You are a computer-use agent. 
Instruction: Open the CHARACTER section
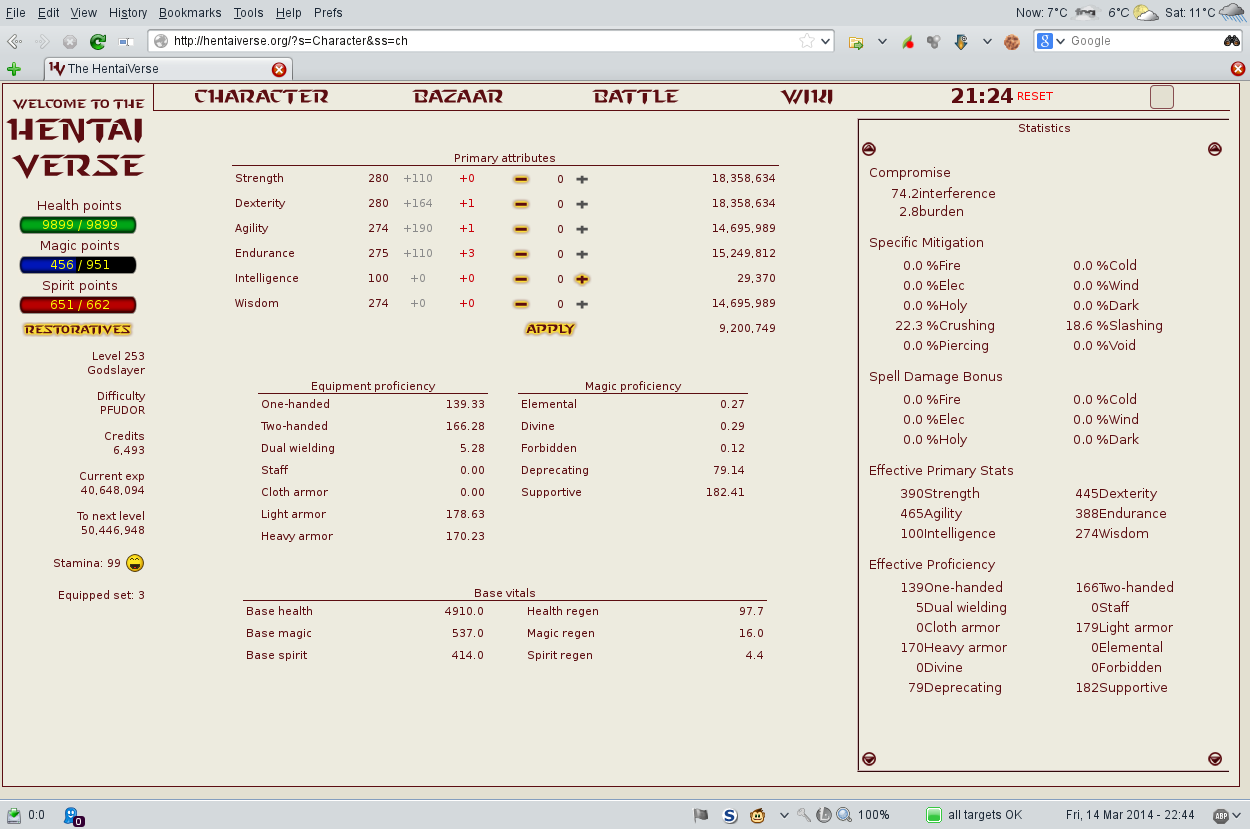pos(261,97)
